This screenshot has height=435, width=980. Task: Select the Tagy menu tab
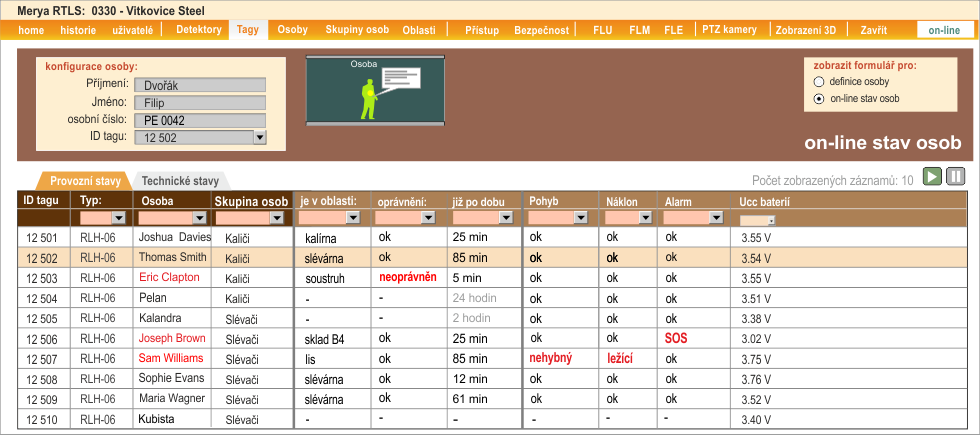point(248,29)
